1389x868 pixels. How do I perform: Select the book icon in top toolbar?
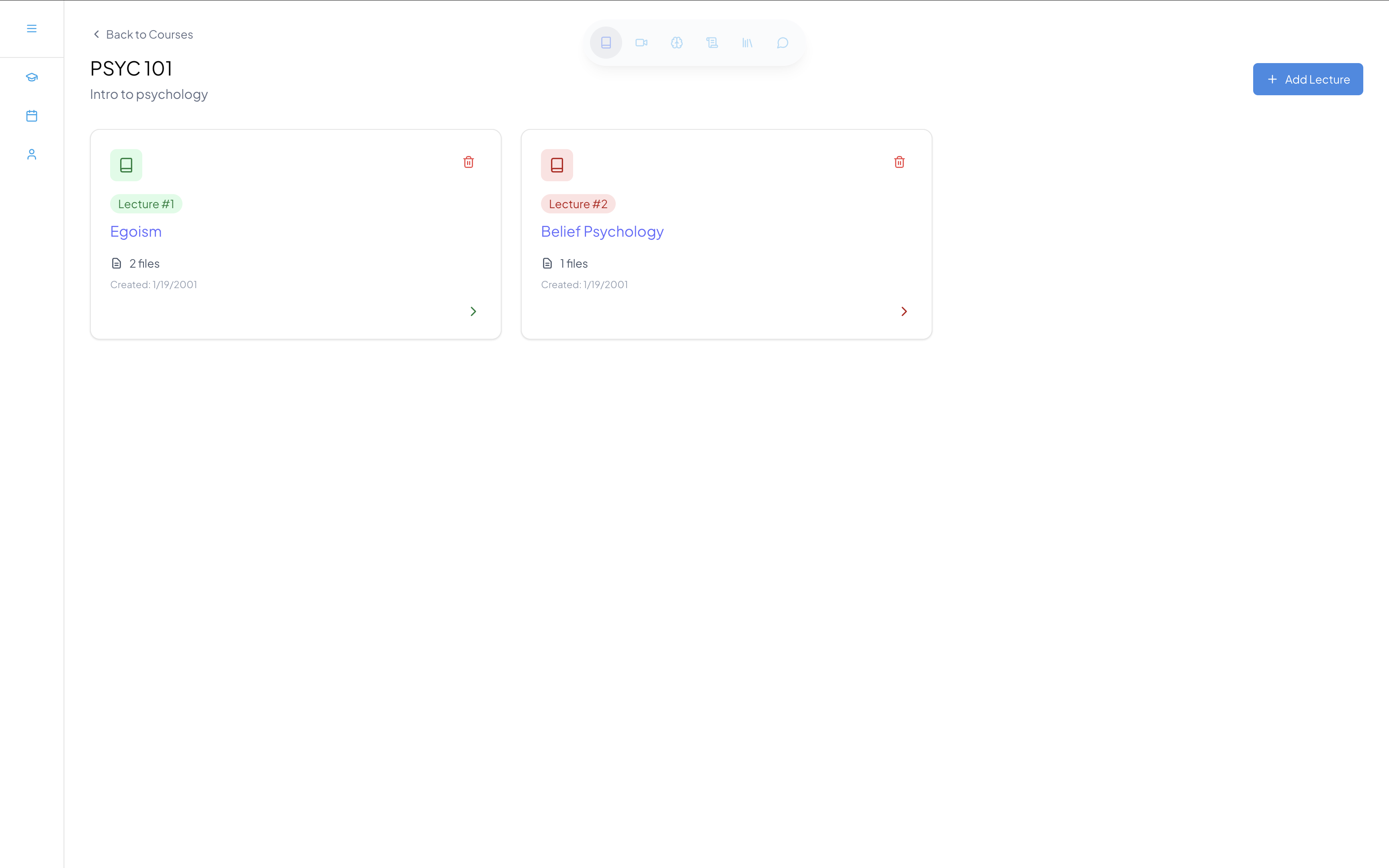click(x=606, y=43)
